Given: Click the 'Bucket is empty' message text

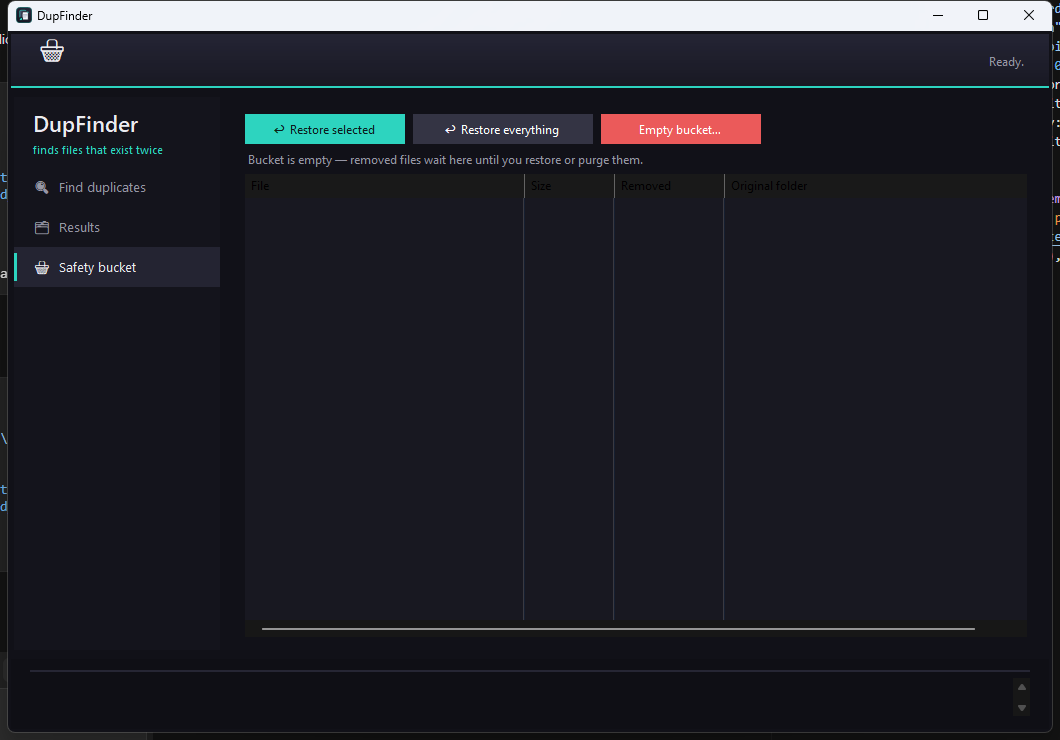Looking at the screenshot, I should click(445, 160).
